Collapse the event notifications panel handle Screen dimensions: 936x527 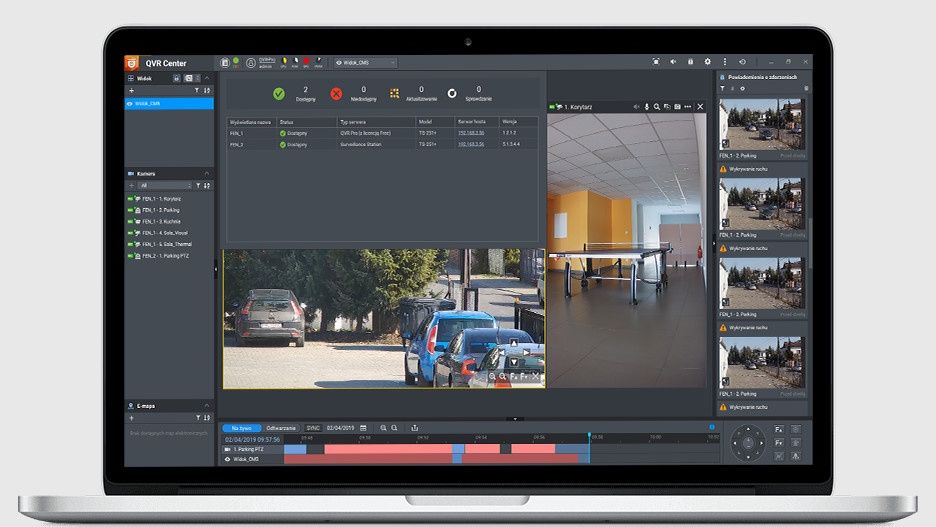coord(714,244)
